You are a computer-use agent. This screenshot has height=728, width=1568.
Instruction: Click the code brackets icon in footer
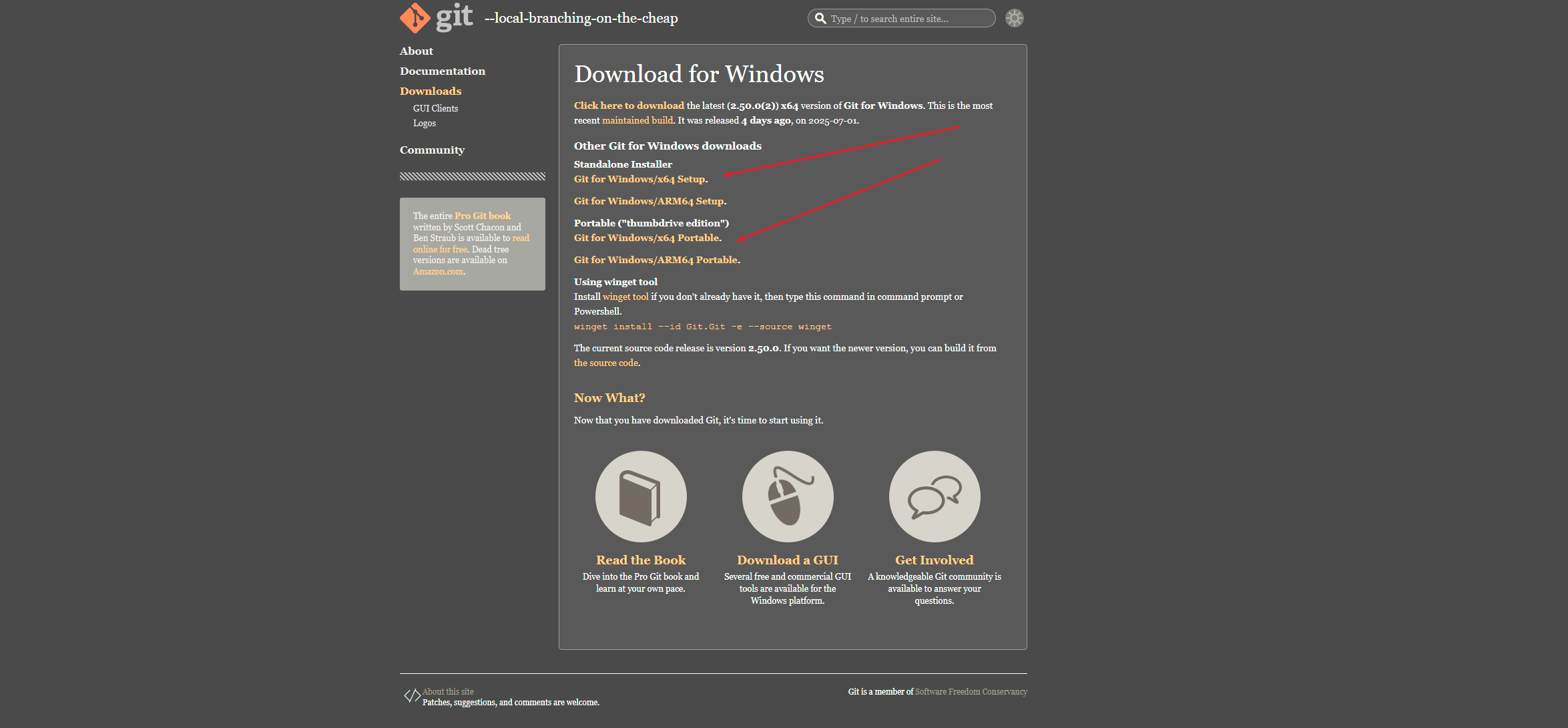point(412,696)
